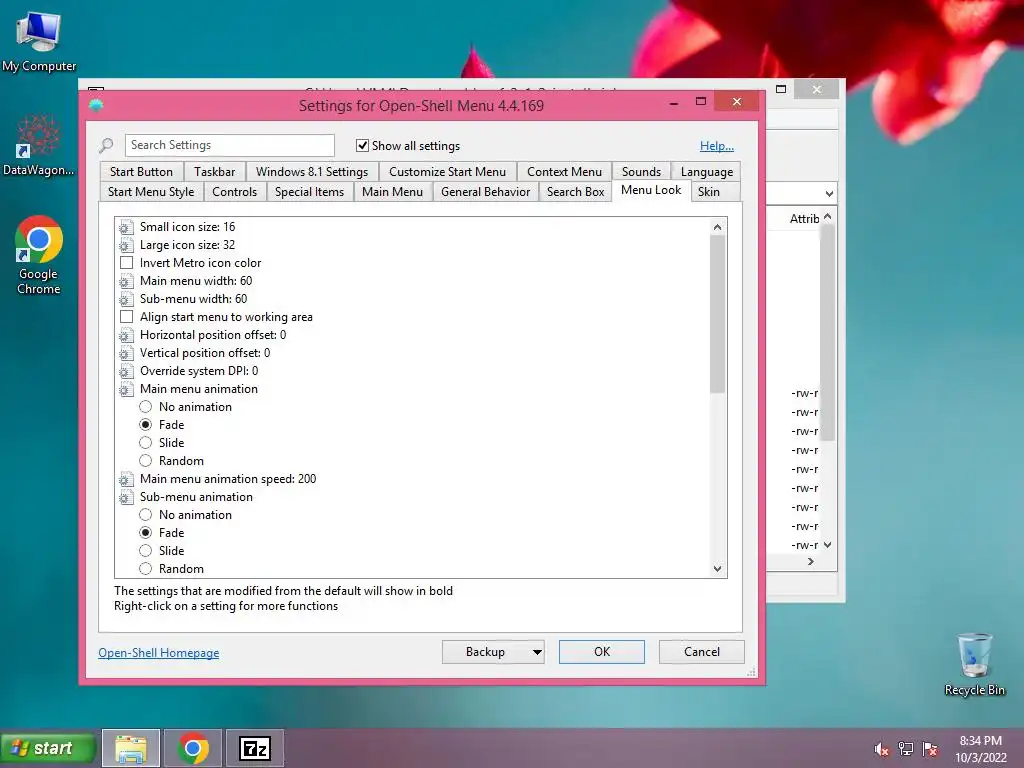Uncheck Show all settings
Image resolution: width=1024 pixels, height=768 pixels.
[x=362, y=145]
